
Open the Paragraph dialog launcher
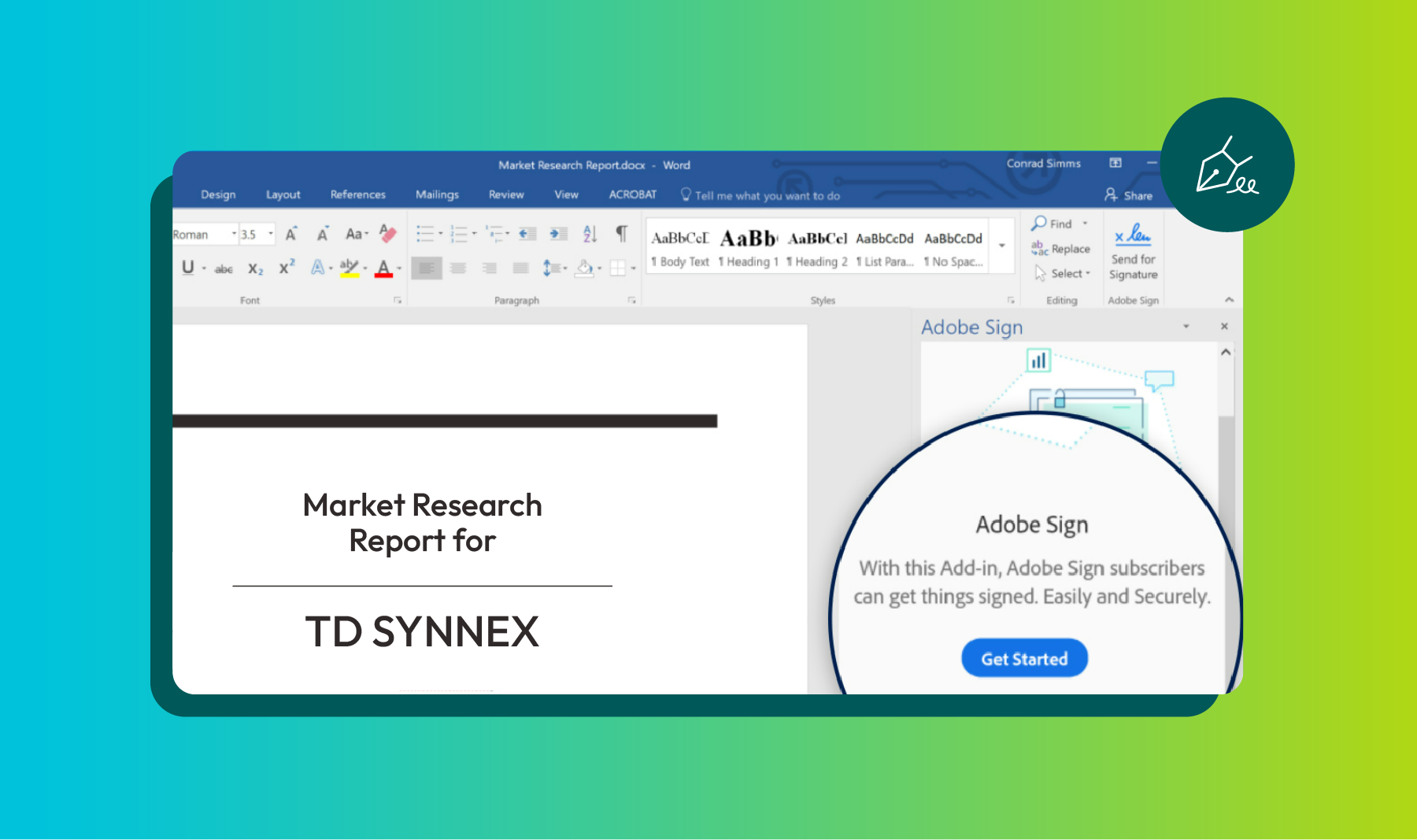pos(631,301)
